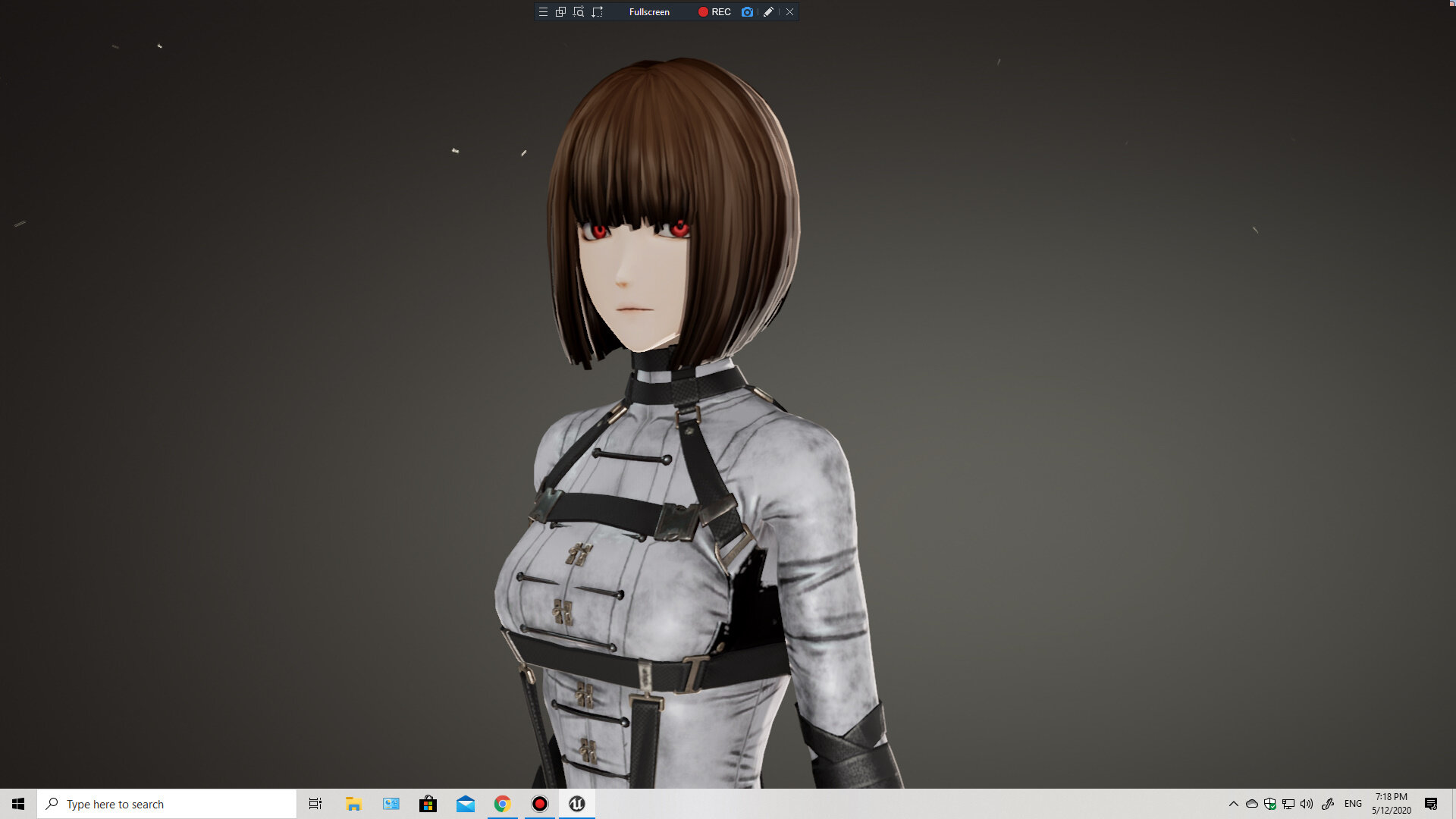1456x819 pixels.
Task: Take a screenshot with the camera icon
Action: tap(747, 12)
